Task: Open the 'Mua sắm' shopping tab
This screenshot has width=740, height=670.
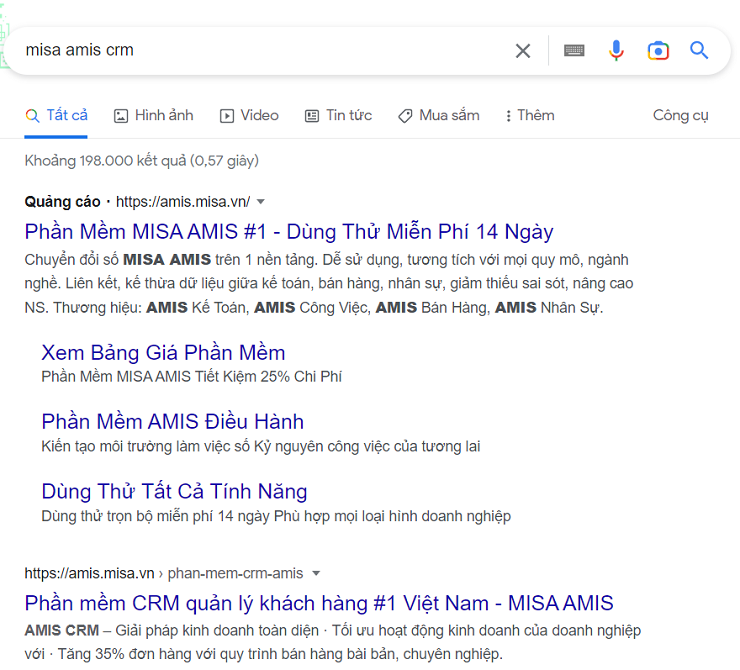Action: click(x=439, y=116)
